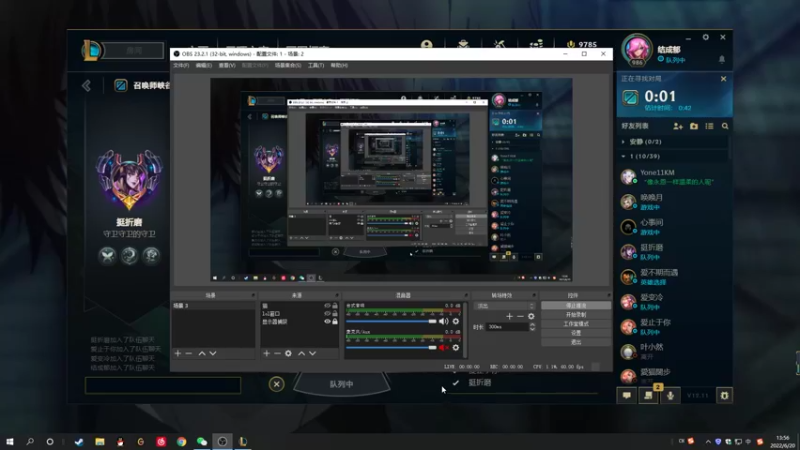
Task: Open the notifications bell in League client
Action: point(722,60)
